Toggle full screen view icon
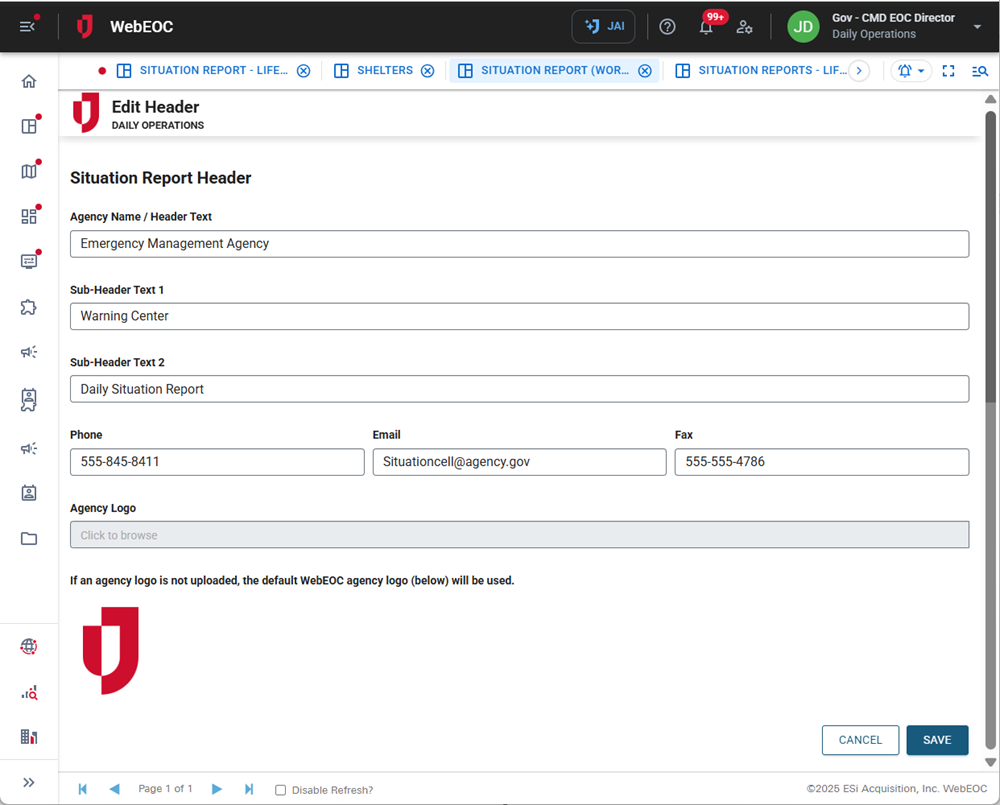 949,71
